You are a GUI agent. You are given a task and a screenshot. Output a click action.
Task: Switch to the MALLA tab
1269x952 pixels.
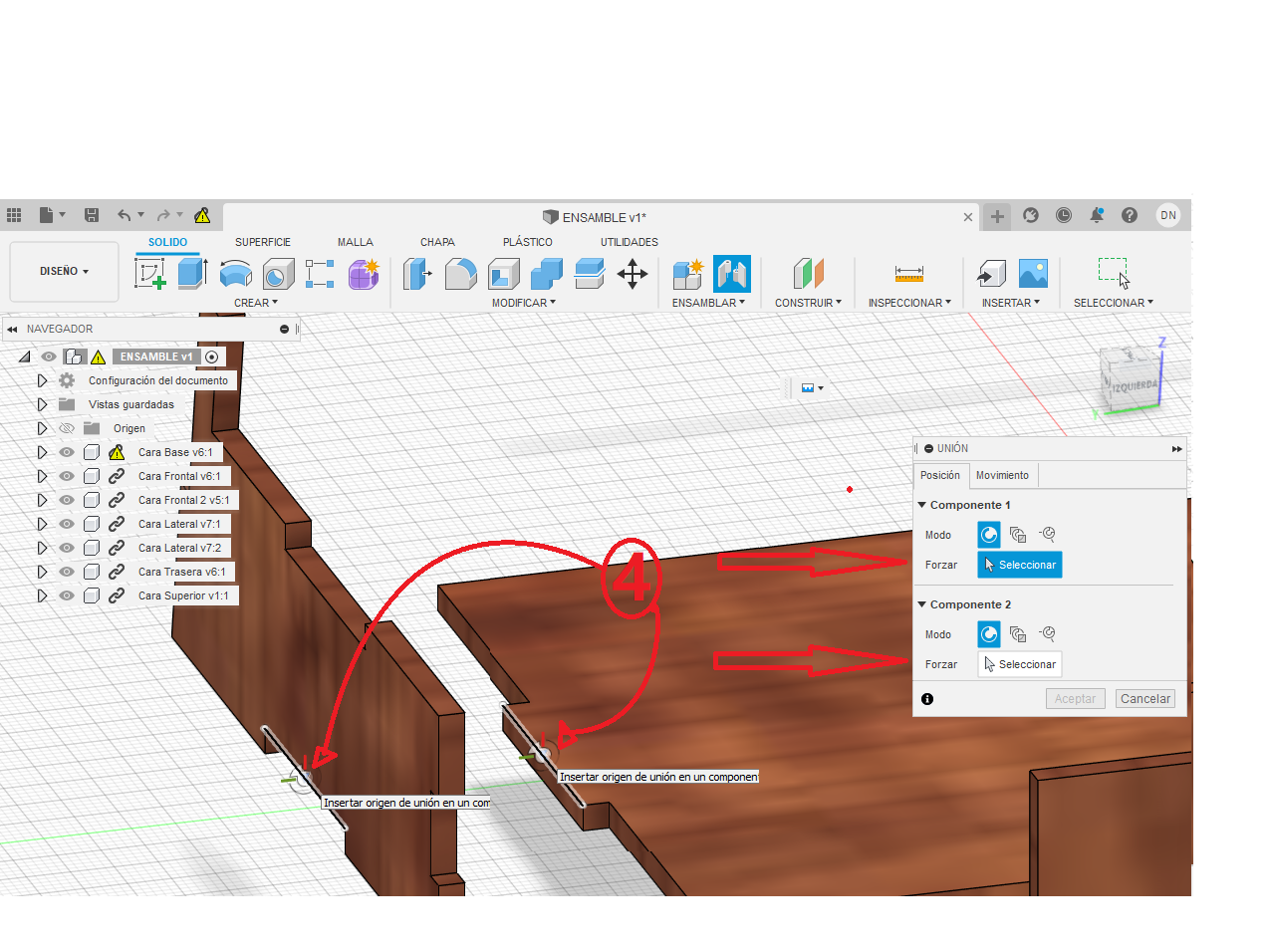tap(355, 242)
